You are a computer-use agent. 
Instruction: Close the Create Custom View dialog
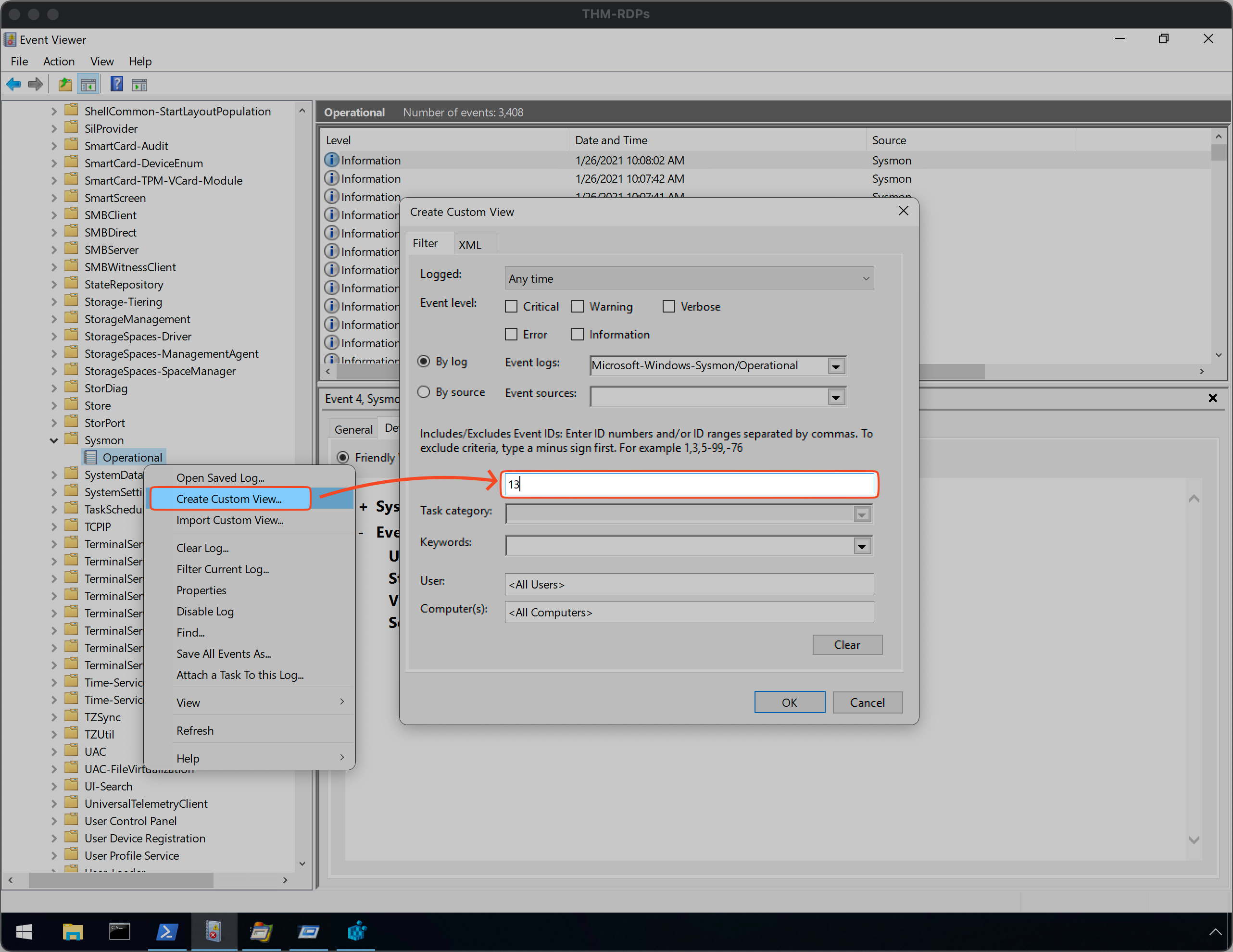coord(903,211)
